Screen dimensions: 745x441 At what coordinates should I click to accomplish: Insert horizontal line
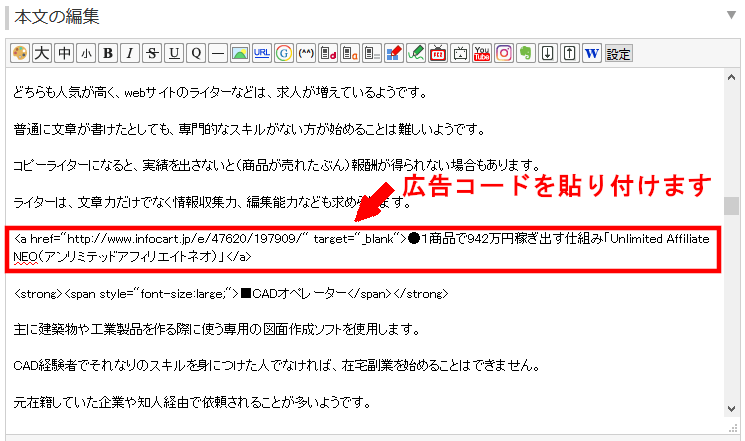[x=218, y=53]
